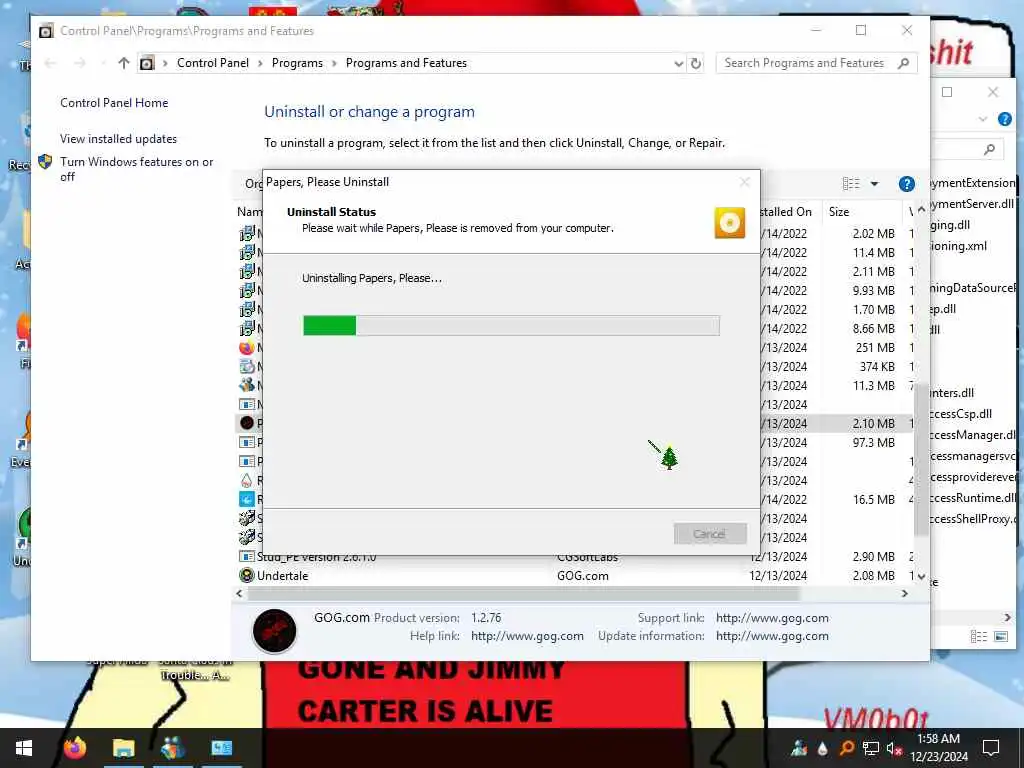Click the people icon on the taskbar
The height and width of the screenshot is (768, 1024).
(172, 748)
